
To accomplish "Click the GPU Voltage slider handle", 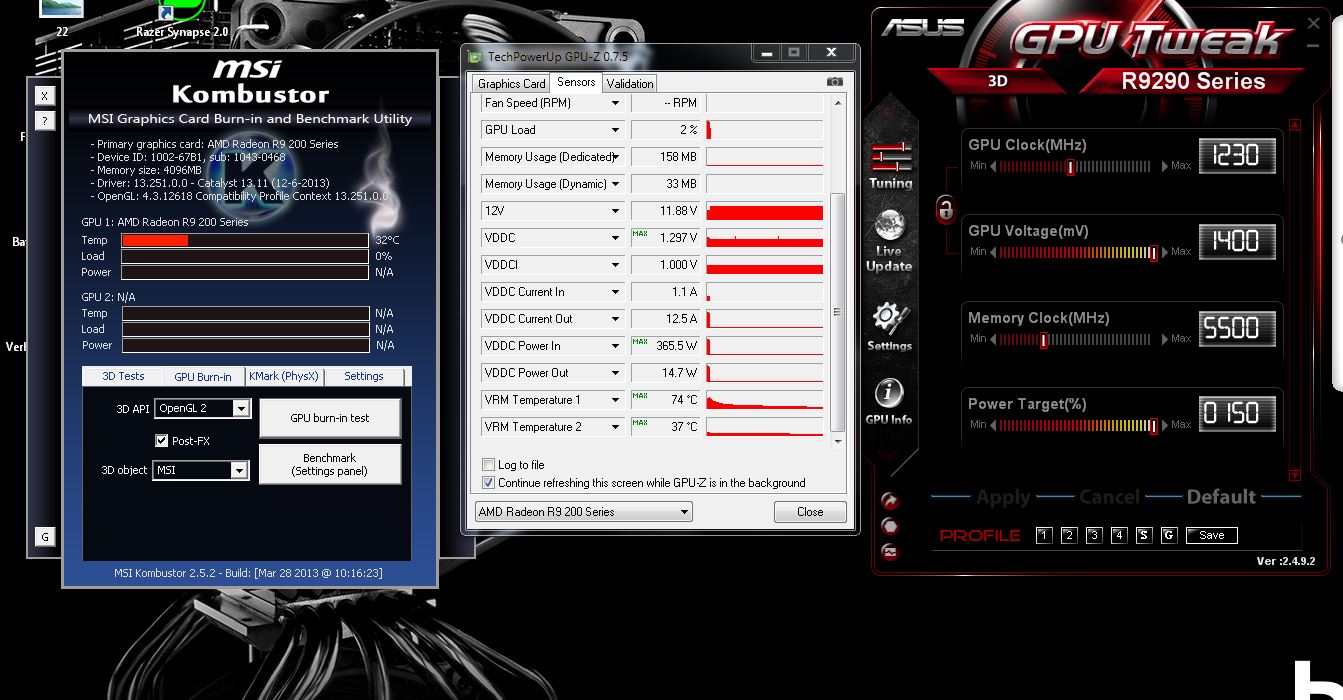I will 1153,252.
